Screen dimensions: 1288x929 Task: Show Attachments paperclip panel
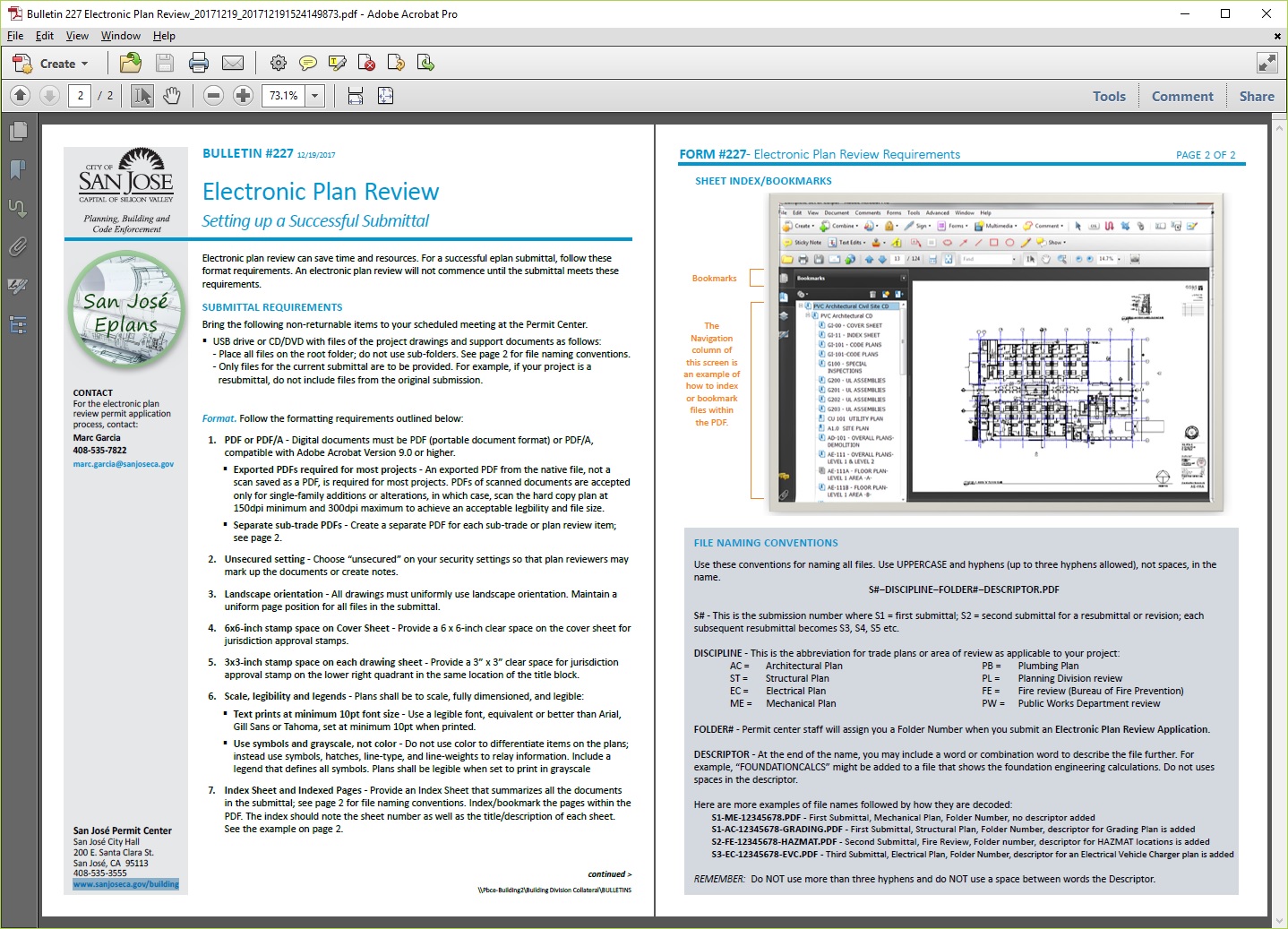18,247
